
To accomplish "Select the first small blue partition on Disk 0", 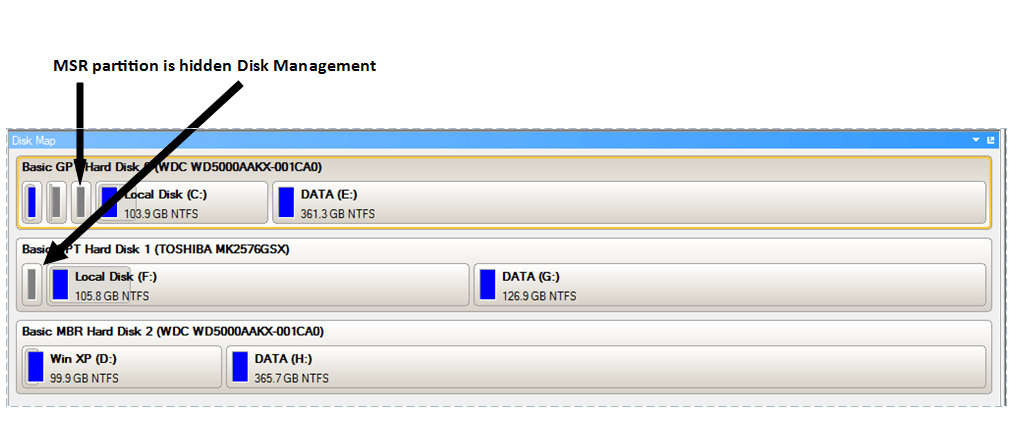I will click(32, 202).
